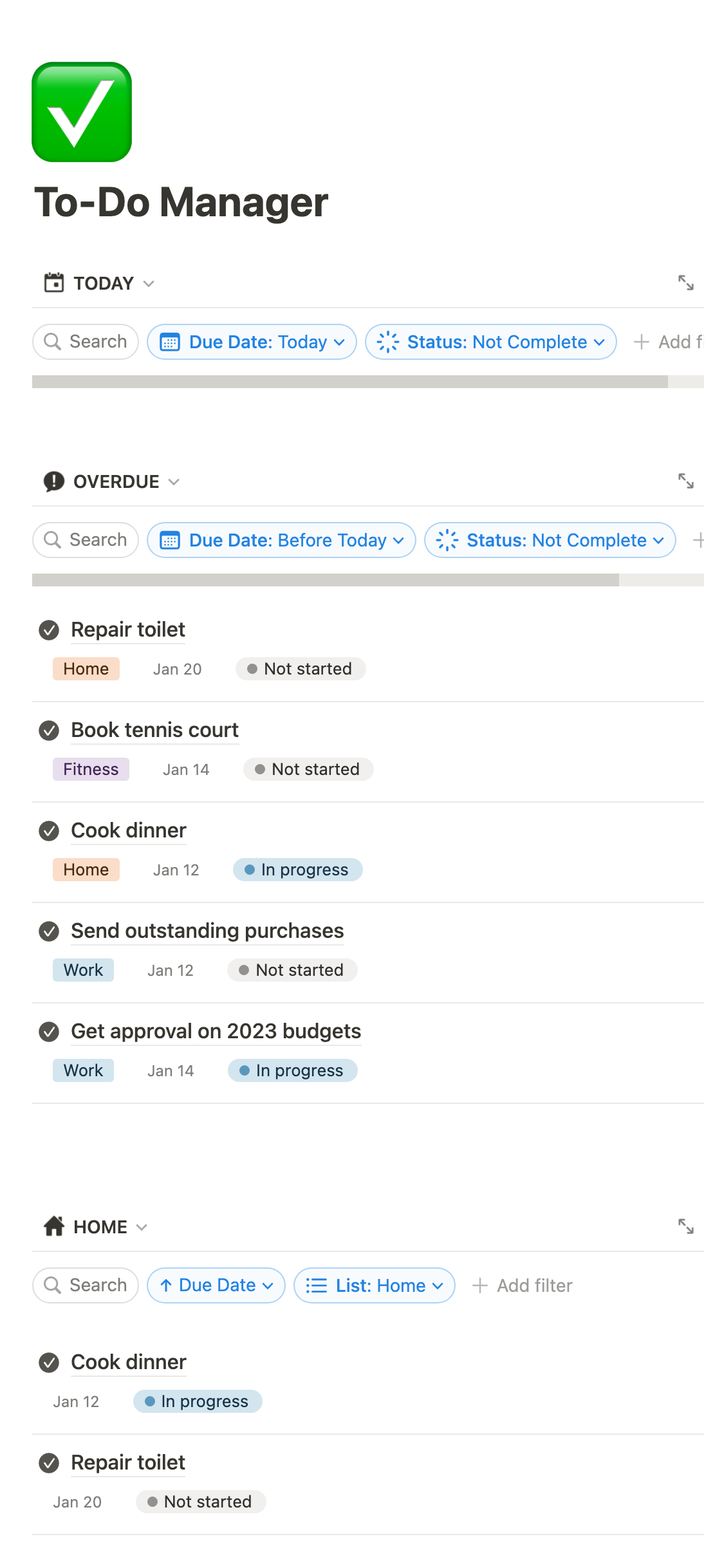Expand the OVERDUE view to full page

[685, 481]
